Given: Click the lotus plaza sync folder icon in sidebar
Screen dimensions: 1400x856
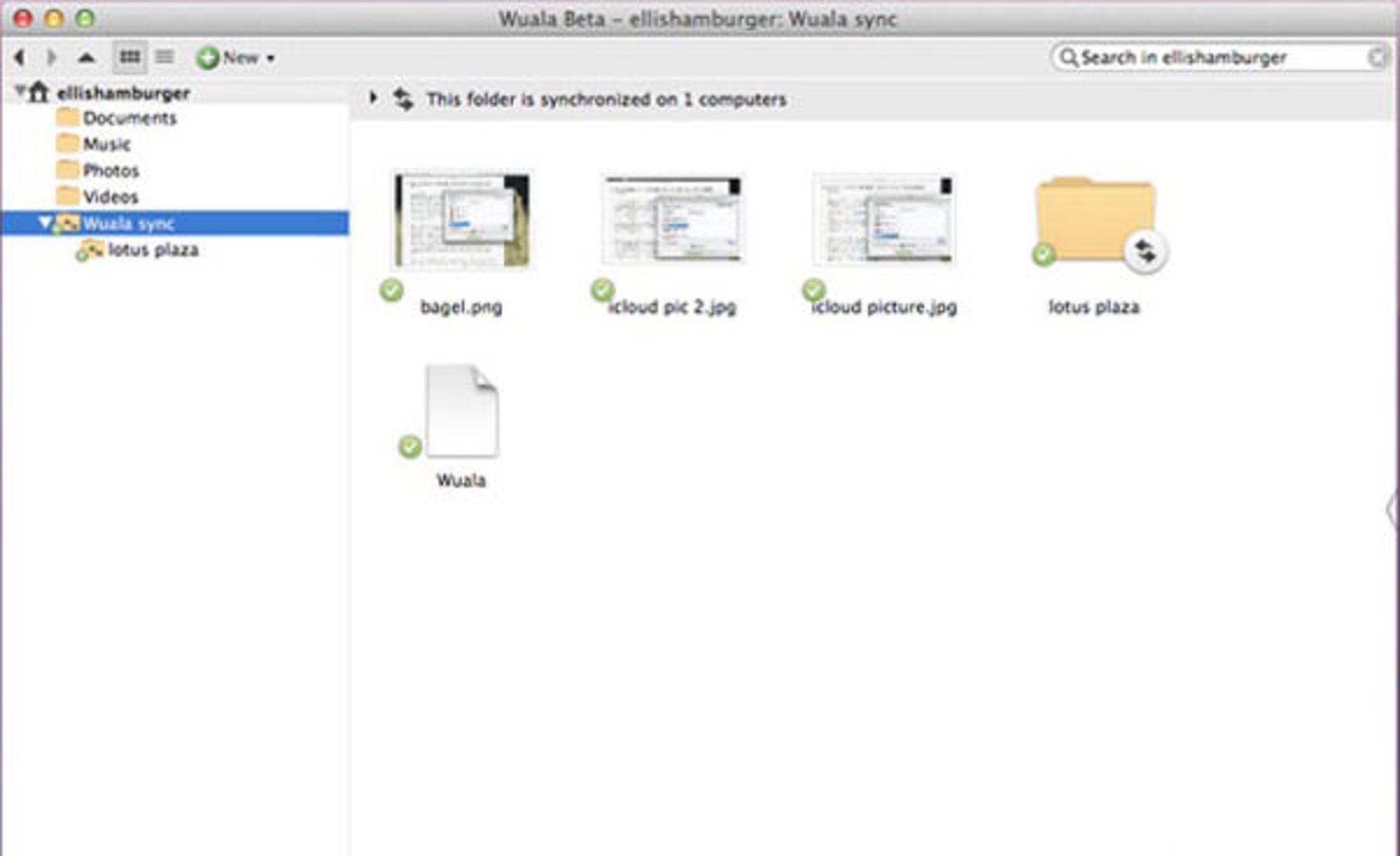Looking at the screenshot, I should click(x=90, y=250).
